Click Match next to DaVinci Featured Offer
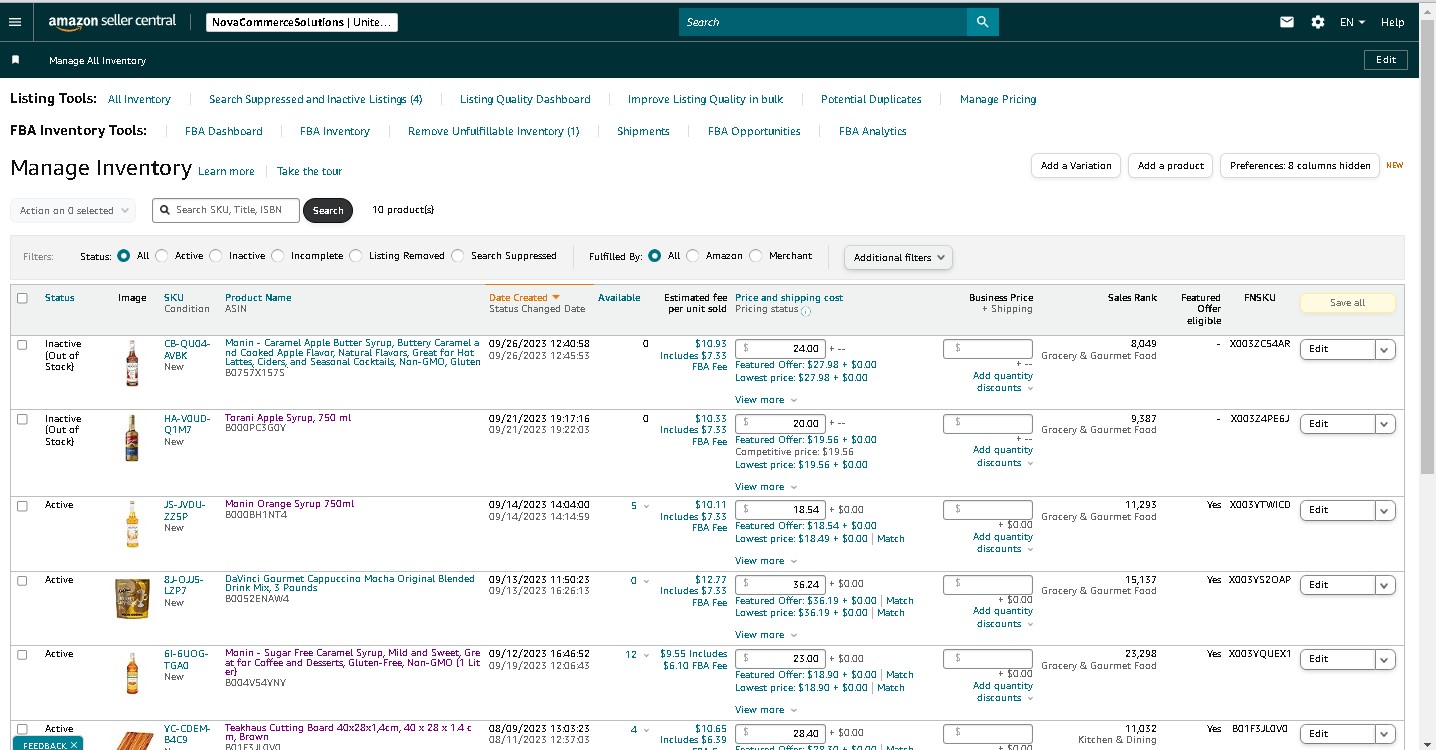 click(900, 601)
